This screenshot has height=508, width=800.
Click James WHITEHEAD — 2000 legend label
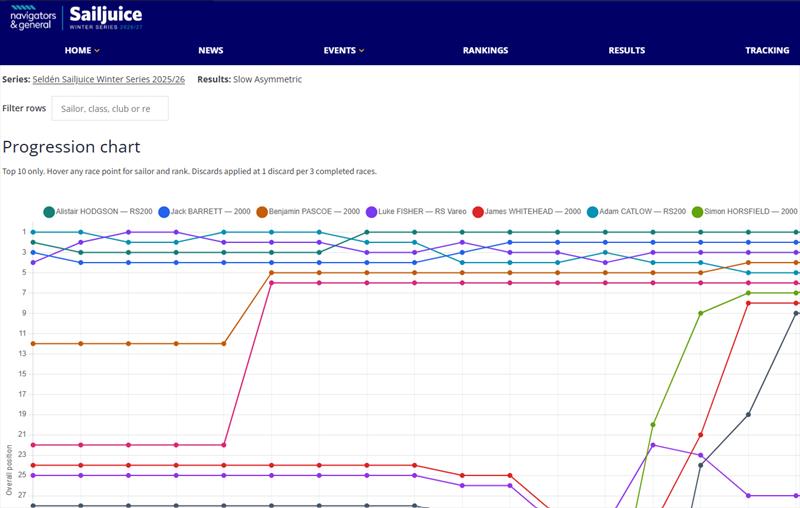(x=533, y=211)
